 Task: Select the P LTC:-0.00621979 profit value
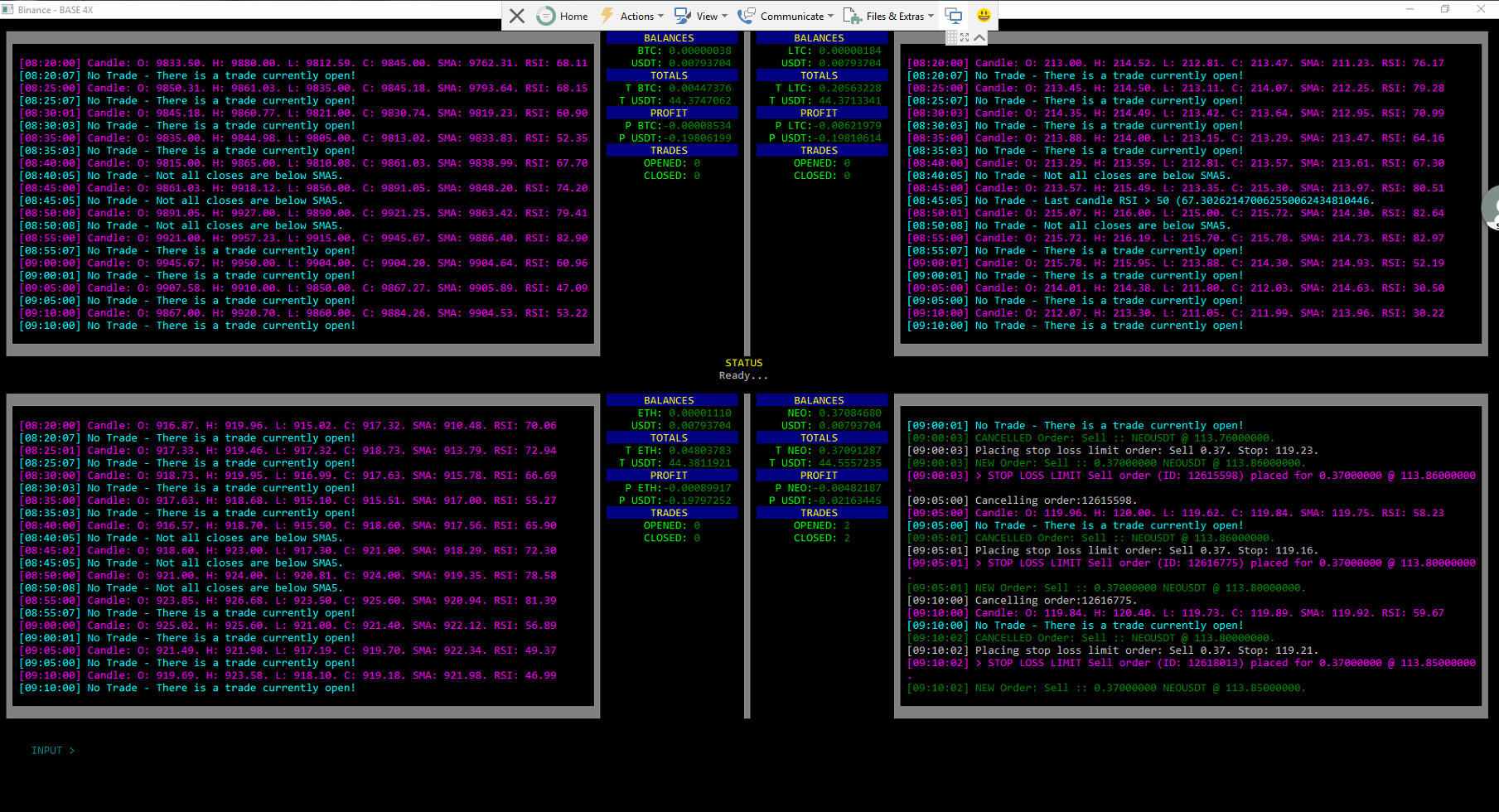click(828, 126)
